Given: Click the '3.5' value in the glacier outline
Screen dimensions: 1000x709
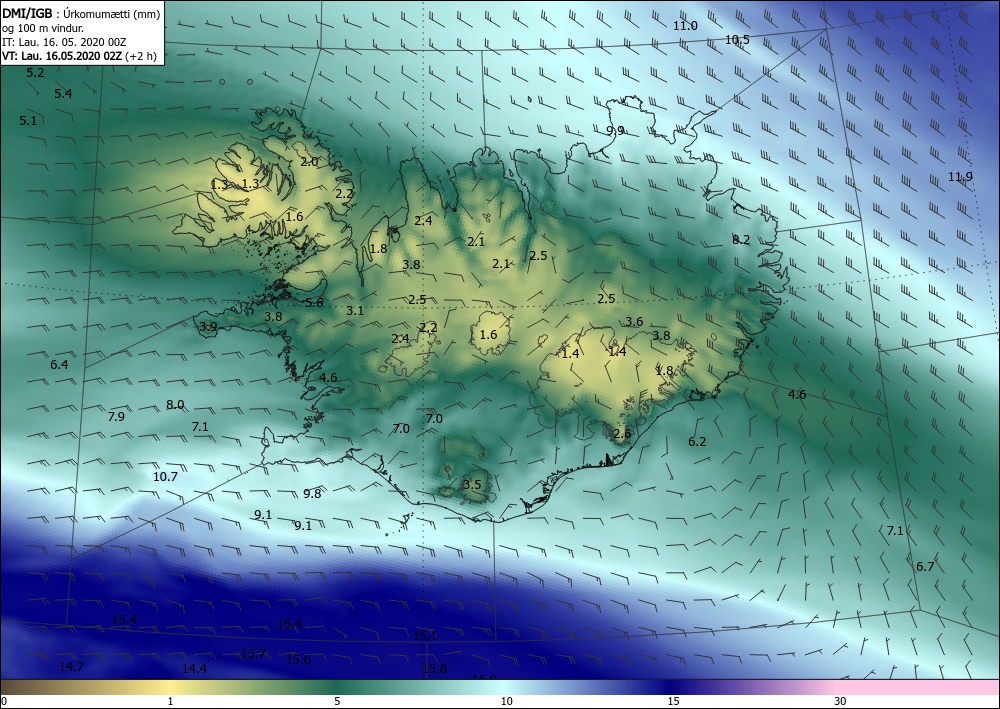Looking at the screenshot, I should pyautogui.click(x=472, y=485).
